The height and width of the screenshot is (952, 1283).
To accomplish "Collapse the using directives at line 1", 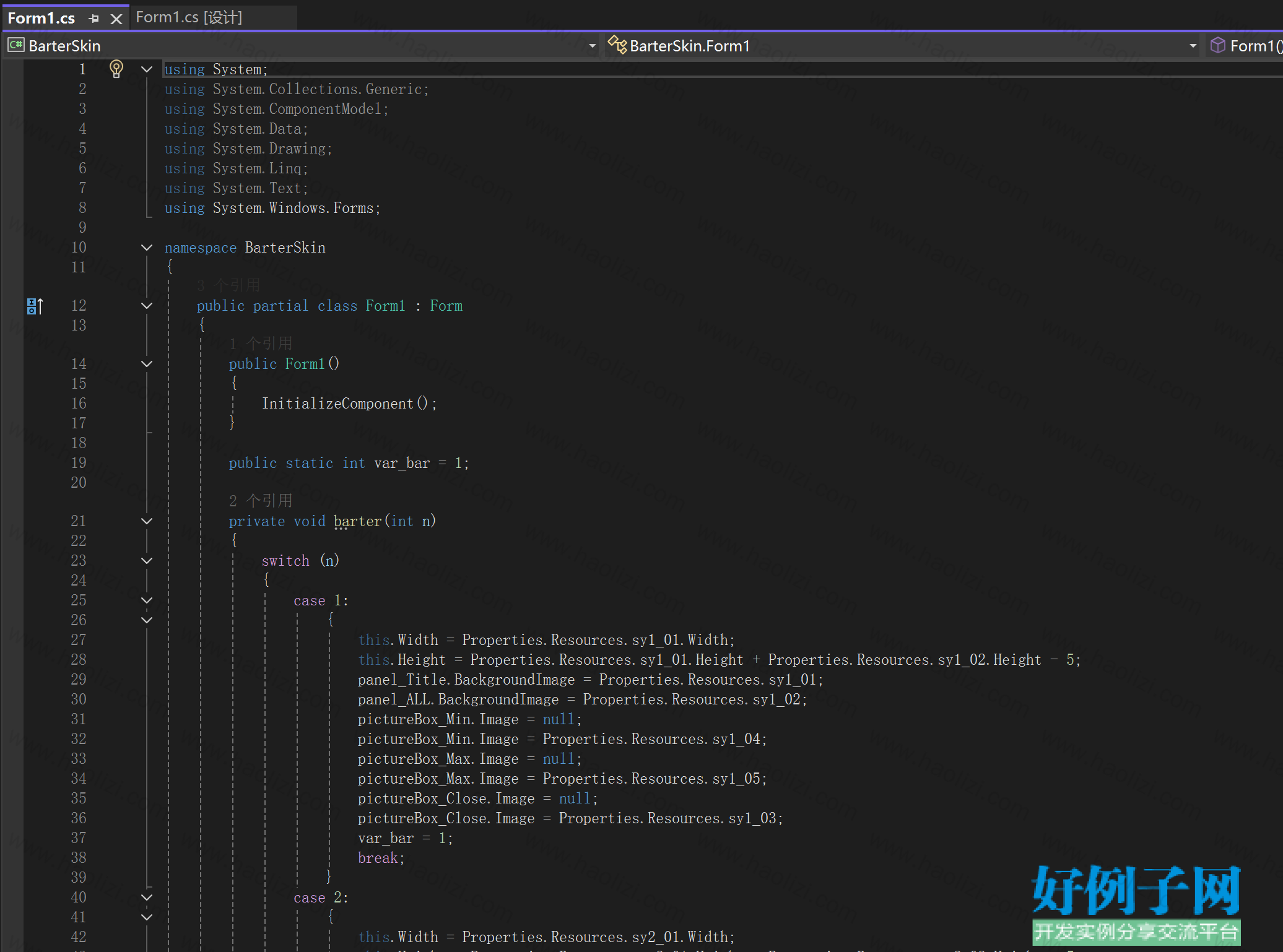I will pos(147,69).
